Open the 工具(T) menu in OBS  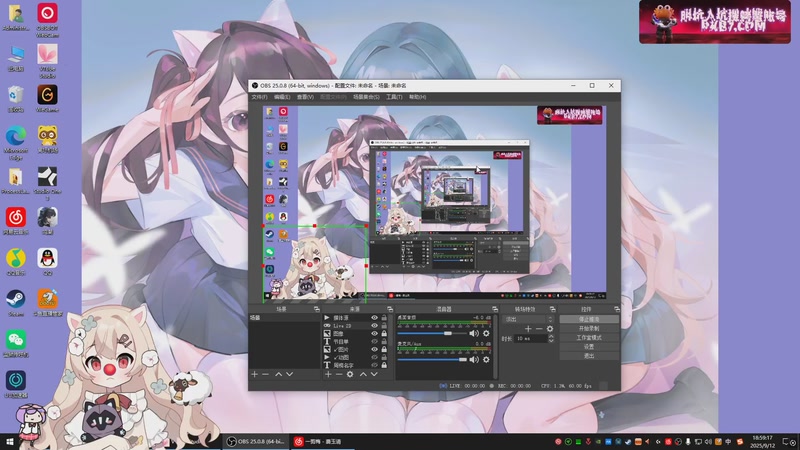(394, 97)
